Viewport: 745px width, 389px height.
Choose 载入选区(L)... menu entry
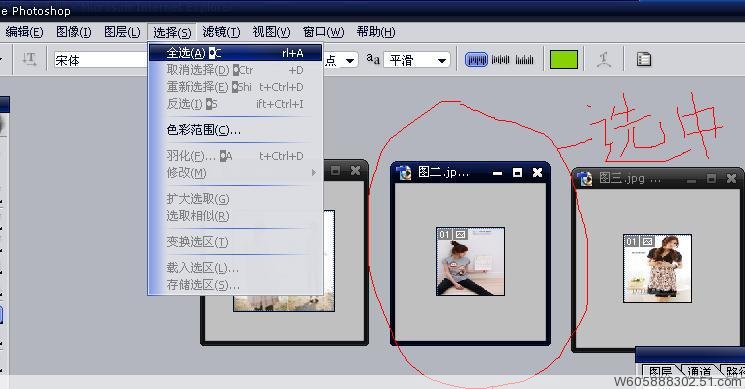pyautogui.click(x=236, y=268)
